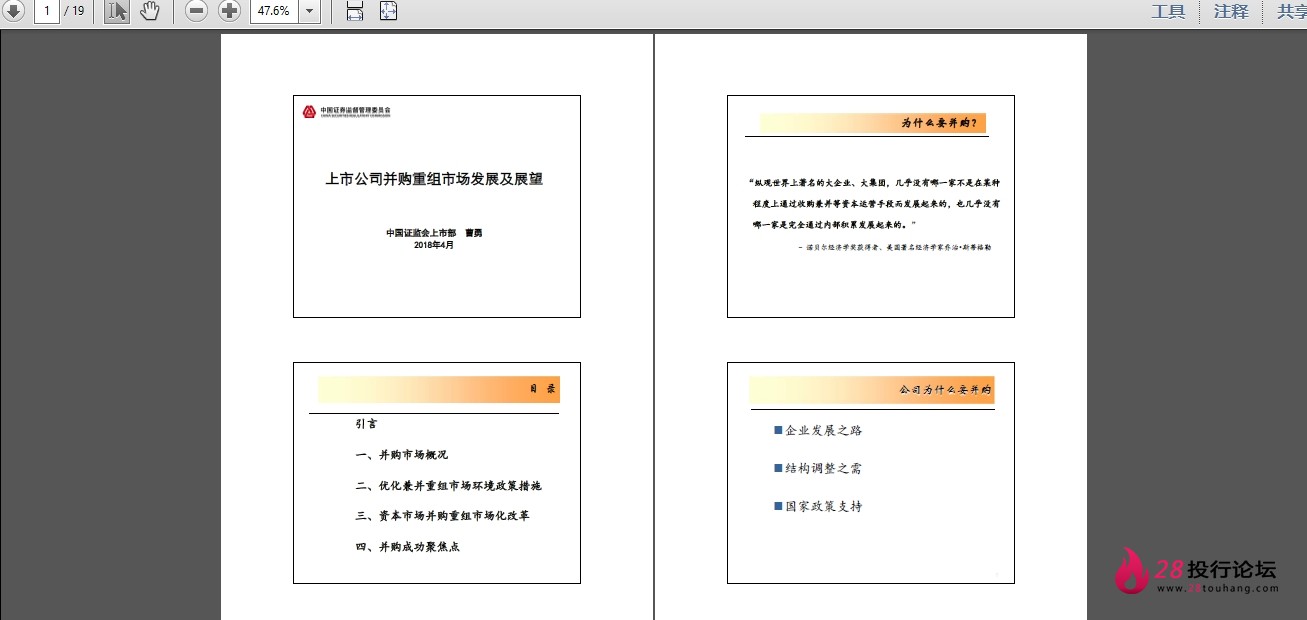Select the Hand pan tool
The height and width of the screenshot is (620, 1307).
click(149, 11)
